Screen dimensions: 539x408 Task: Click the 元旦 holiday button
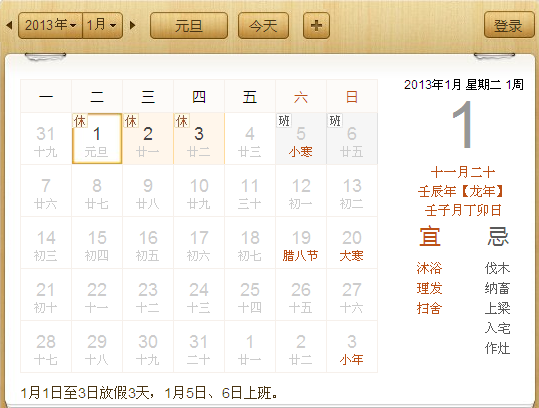(189, 25)
